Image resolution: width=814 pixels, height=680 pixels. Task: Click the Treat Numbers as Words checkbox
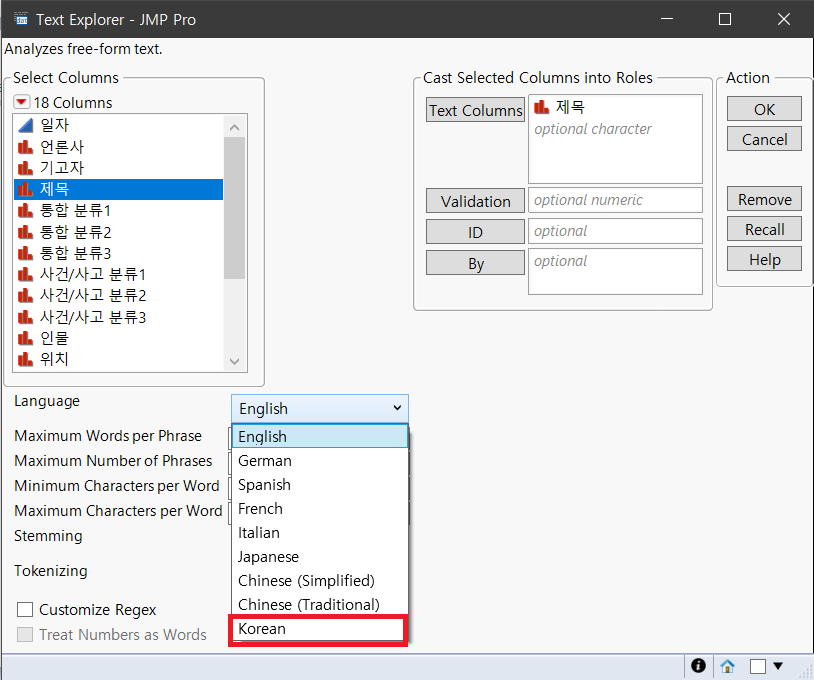pyautogui.click(x=25, y=634)
